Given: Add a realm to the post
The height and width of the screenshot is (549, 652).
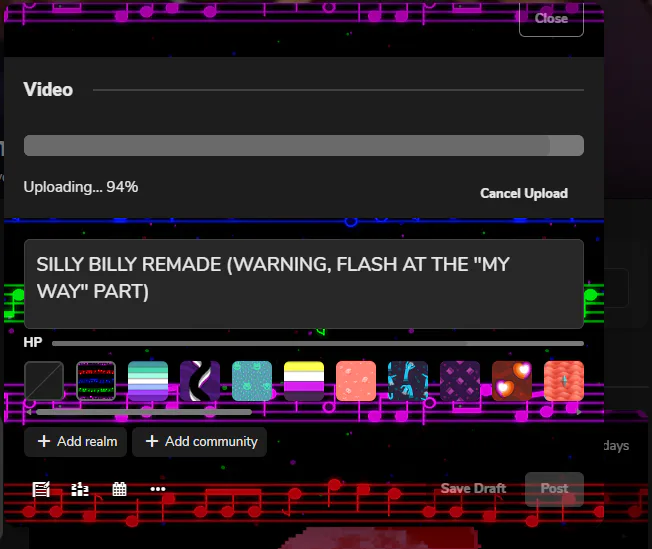Looking at the screenshot, I should point(76,442).
